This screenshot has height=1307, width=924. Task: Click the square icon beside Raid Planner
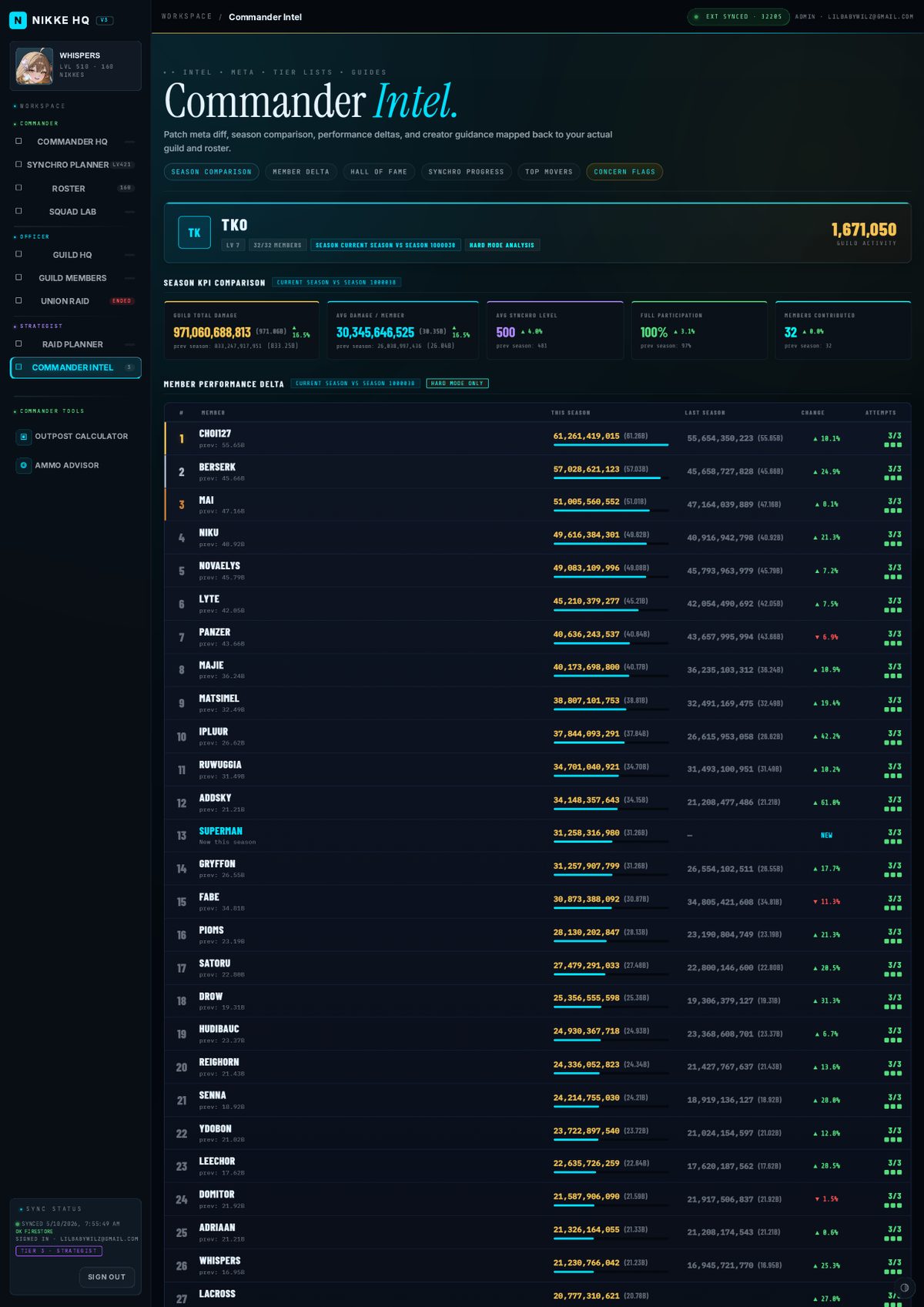pyautogui.click(x=18, y=344)
